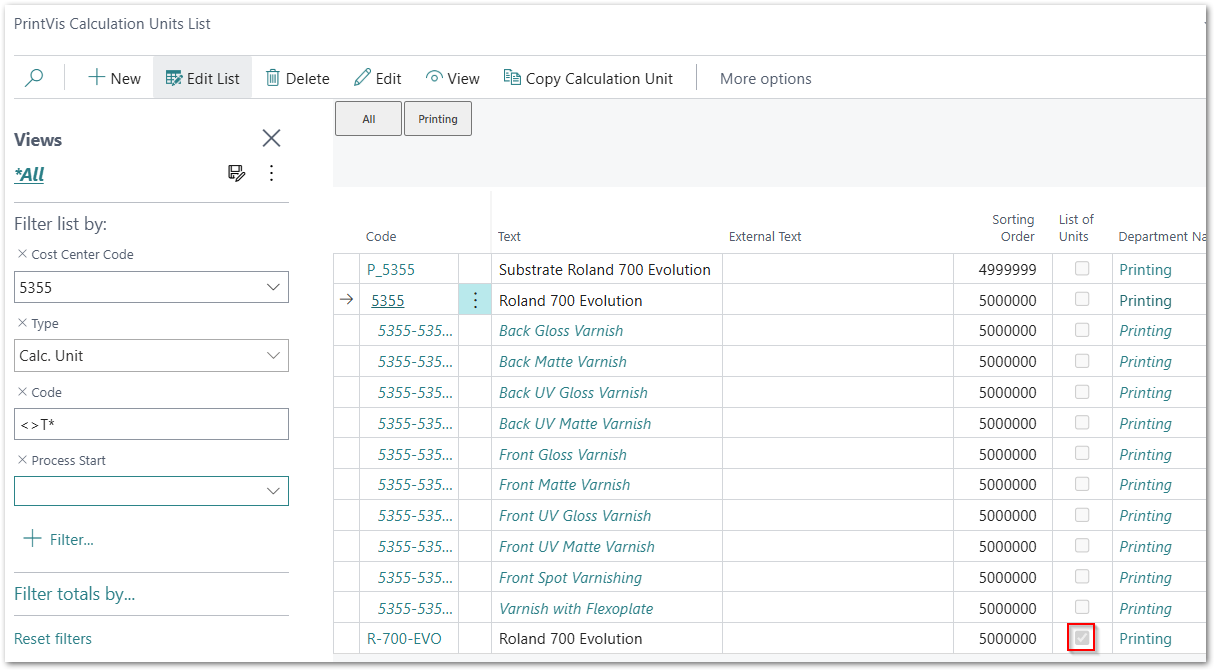Click the Edit pencil button
The height and width of the screenshot is (671, 1215).
click(x=377, y=78)
